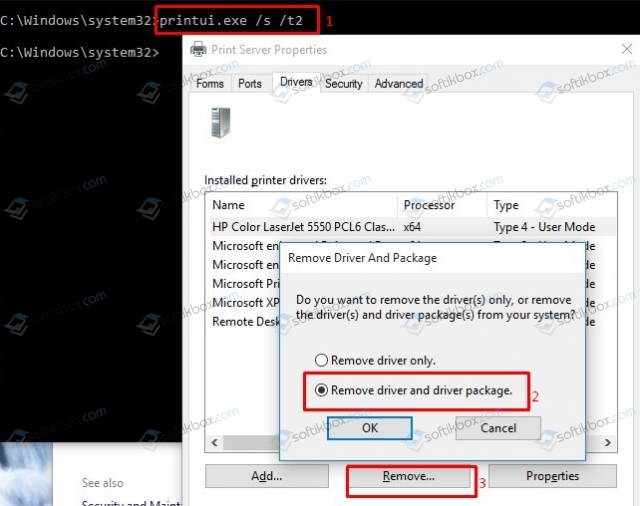This screenshot has height=506, width=640.
Task: Select Remove driver and driver package option
Action: [321, 391]
